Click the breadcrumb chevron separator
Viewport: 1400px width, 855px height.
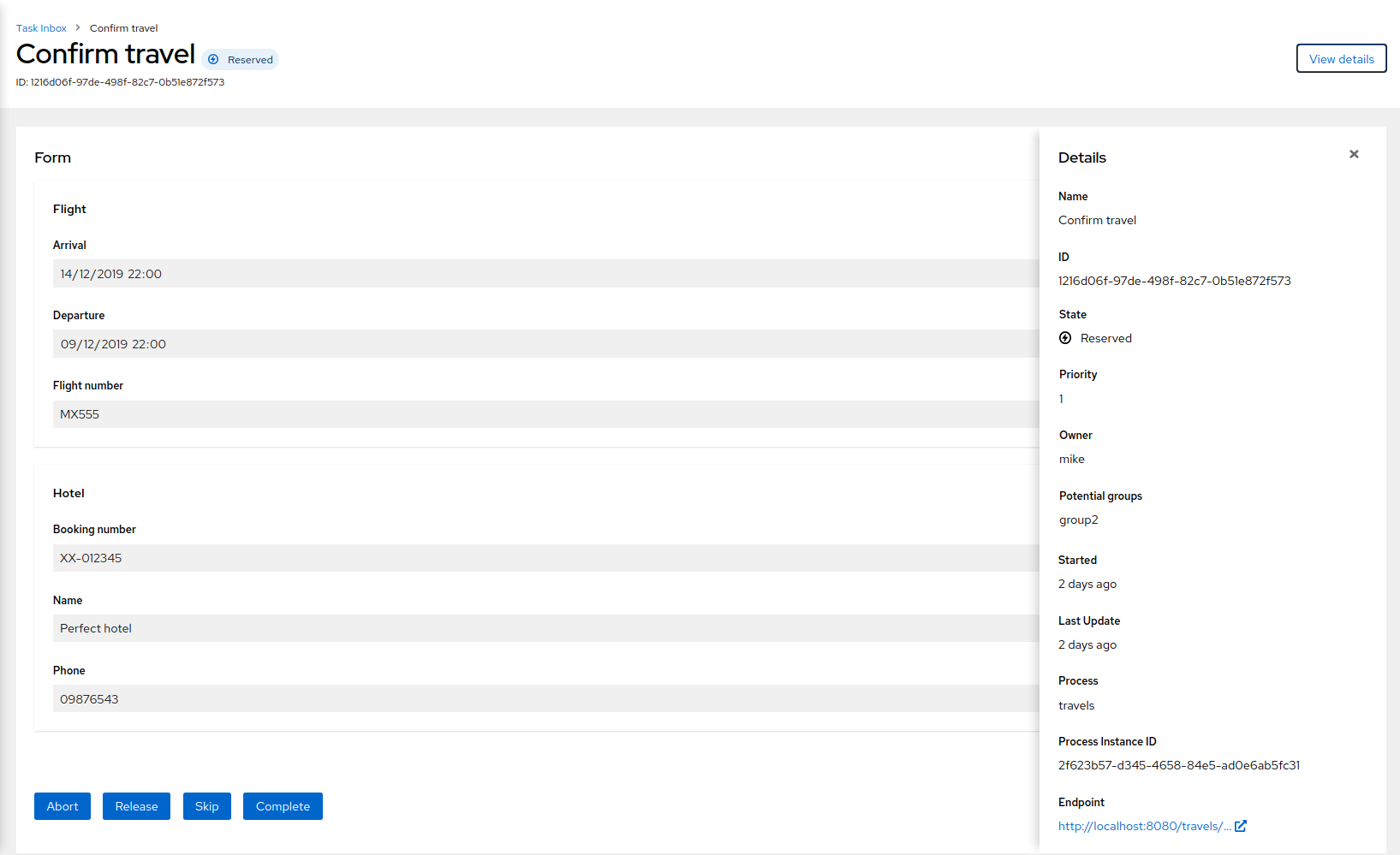coord(78,28)
